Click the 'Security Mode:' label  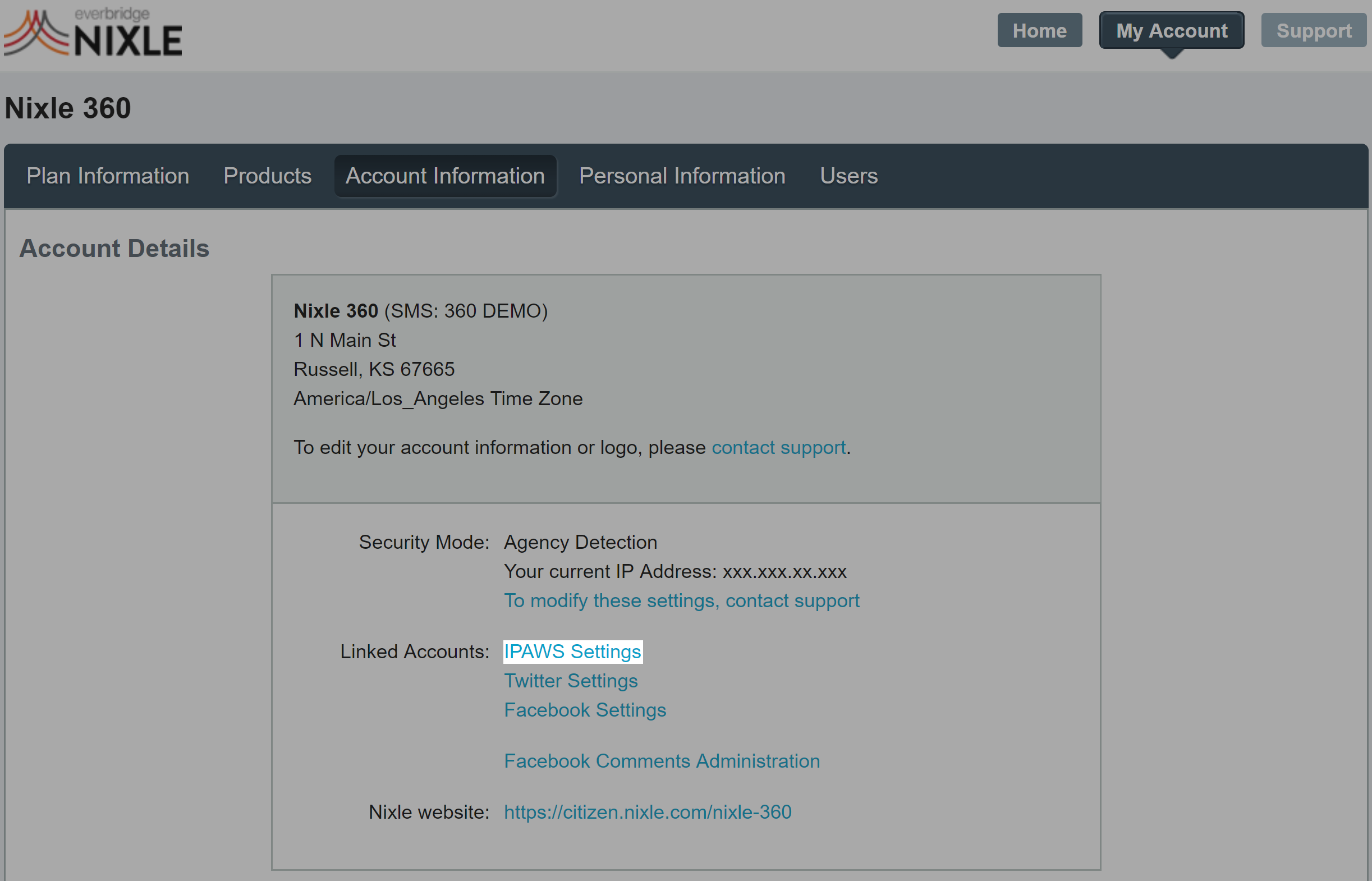point(424,542)
